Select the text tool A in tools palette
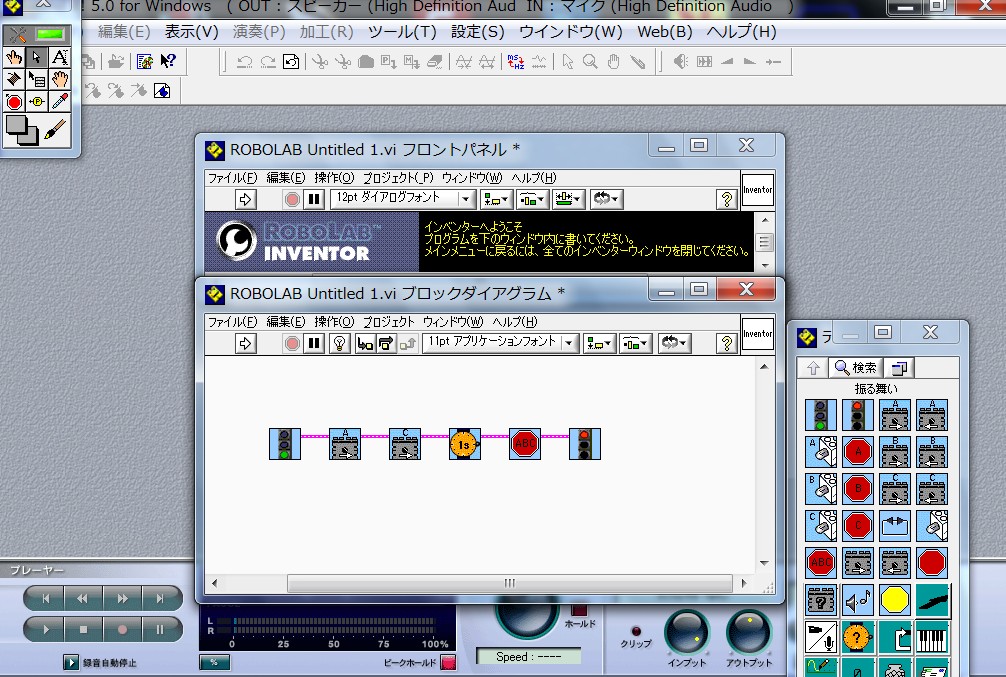The width and height of the screenshot is (1006, 677). 60,58
